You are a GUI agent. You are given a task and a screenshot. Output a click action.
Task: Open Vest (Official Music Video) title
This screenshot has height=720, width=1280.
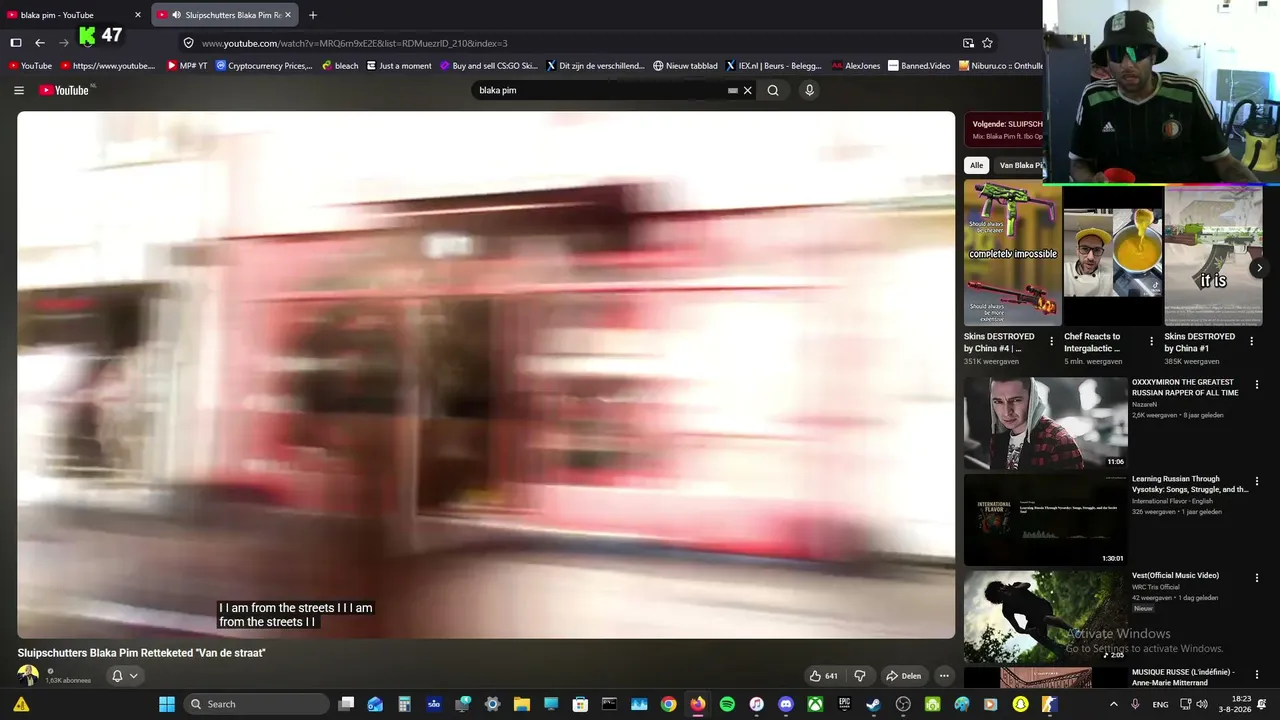click(x=1175, y=576)
